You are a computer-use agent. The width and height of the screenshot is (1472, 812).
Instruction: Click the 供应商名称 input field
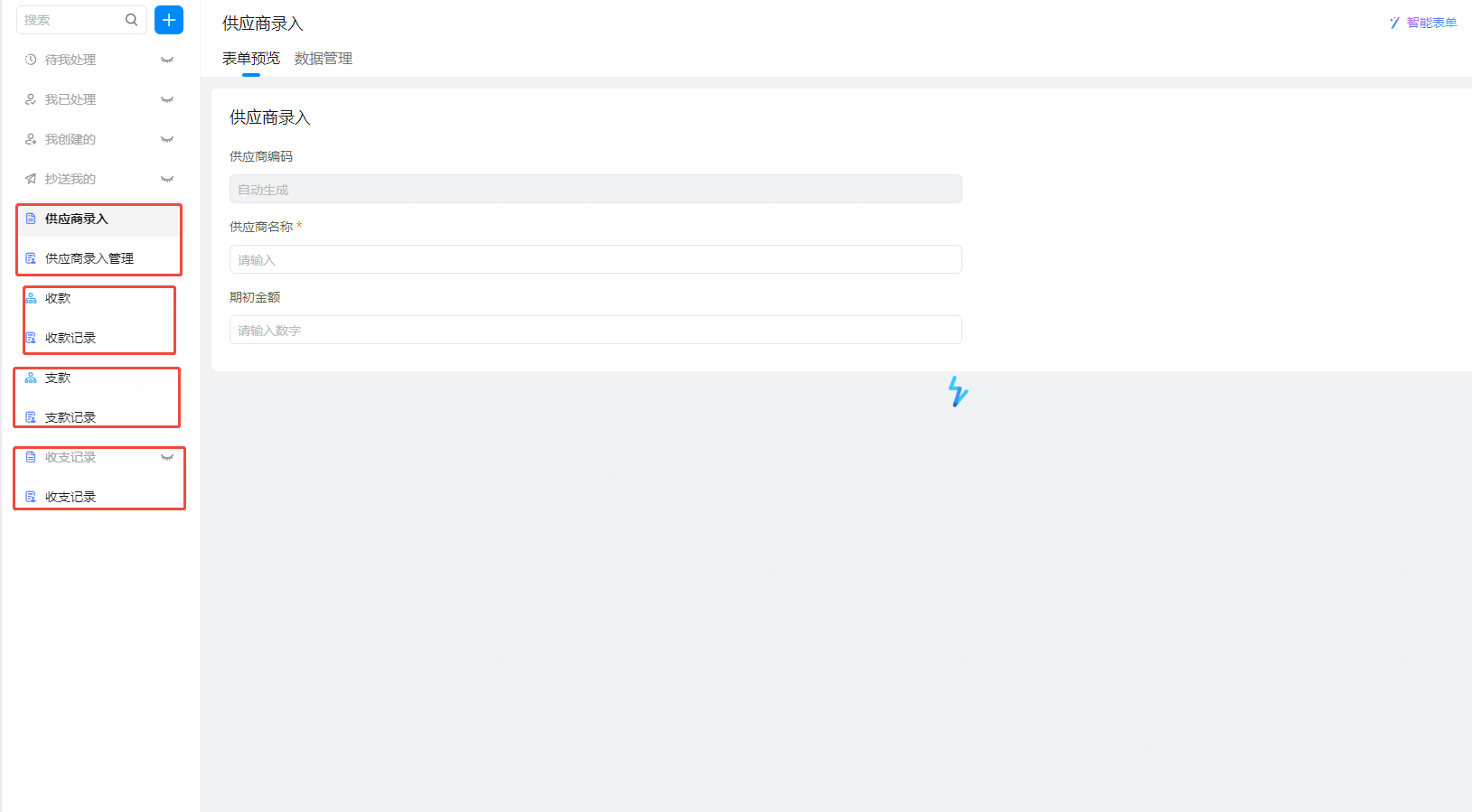595,259
